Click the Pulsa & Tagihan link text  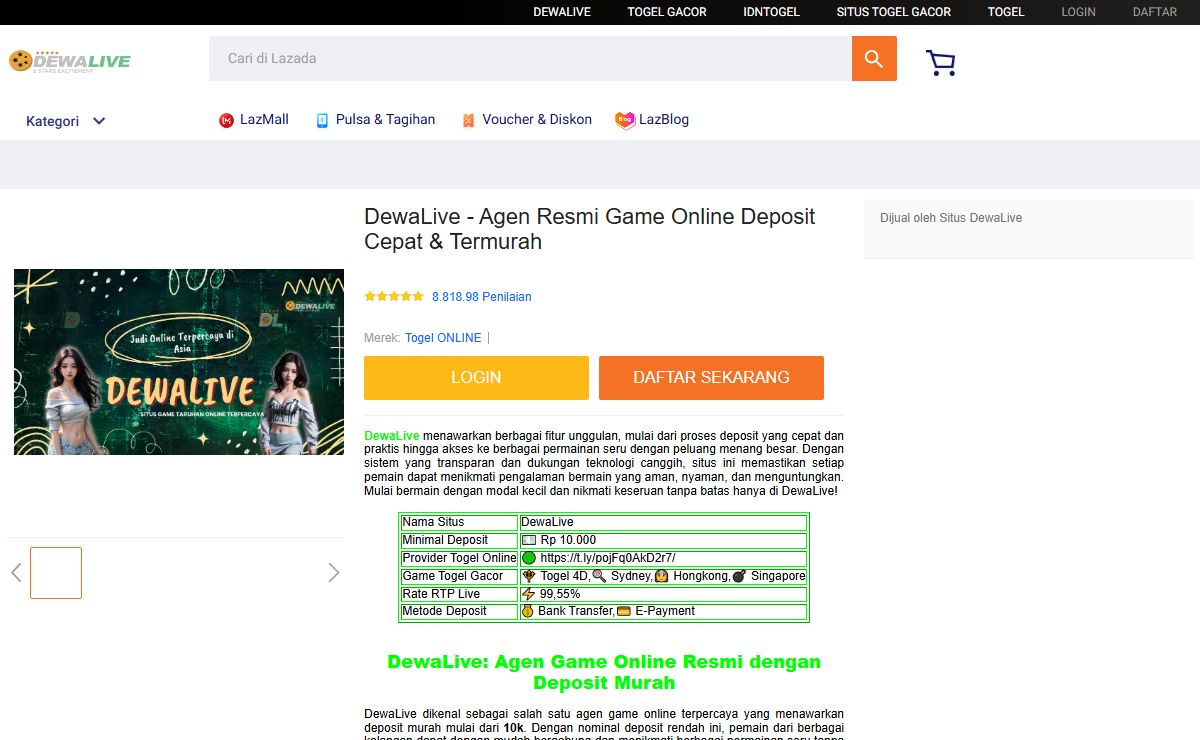click(x=385, y=120)
